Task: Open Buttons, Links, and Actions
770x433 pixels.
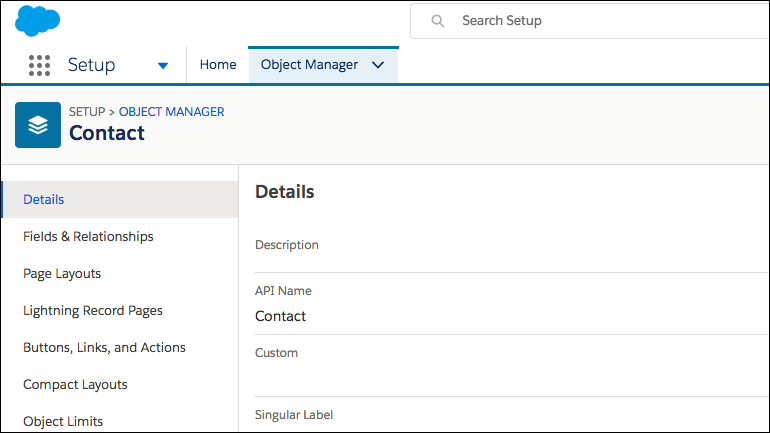Action: 104,348
